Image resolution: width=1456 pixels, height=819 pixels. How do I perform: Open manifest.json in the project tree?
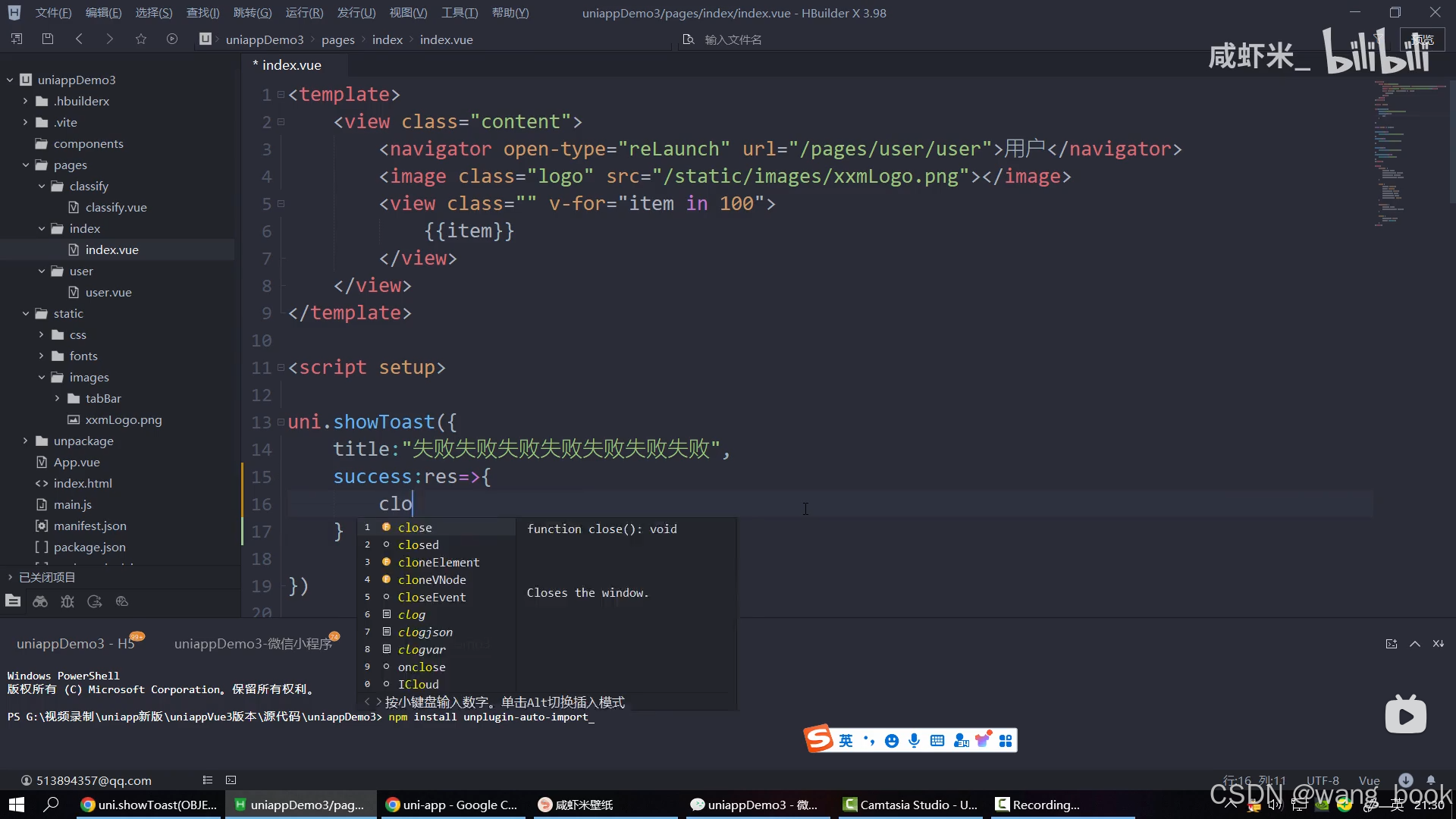[89, 526]
